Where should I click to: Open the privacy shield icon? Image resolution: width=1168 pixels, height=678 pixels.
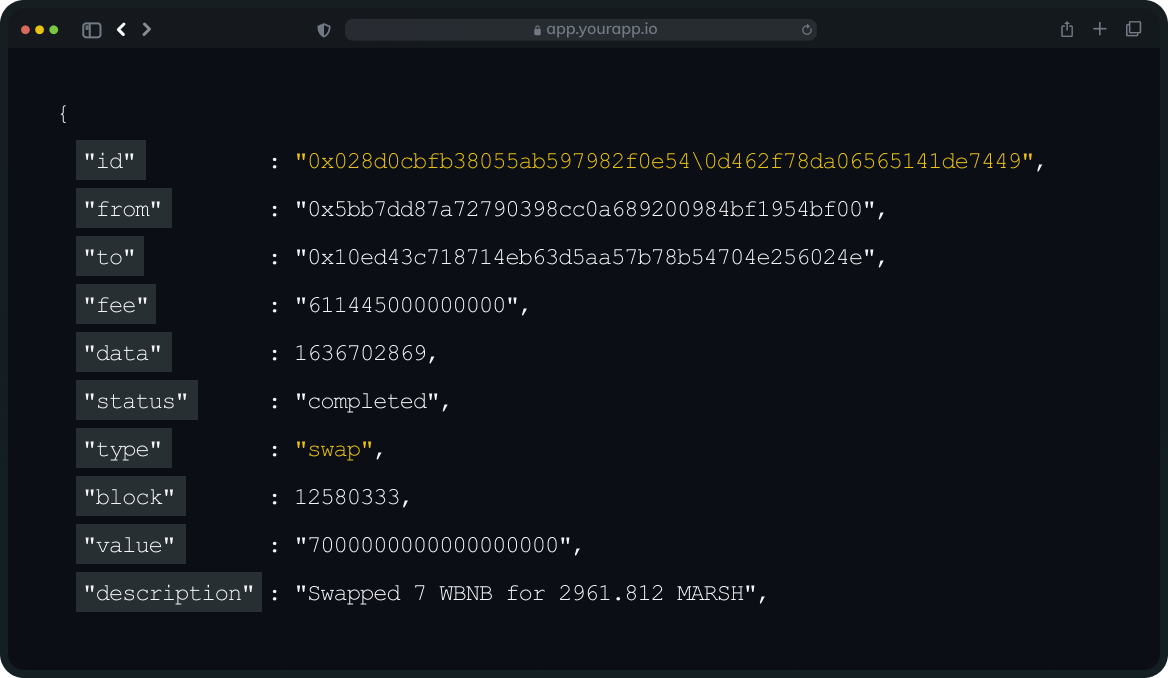(x=324, y=30)
